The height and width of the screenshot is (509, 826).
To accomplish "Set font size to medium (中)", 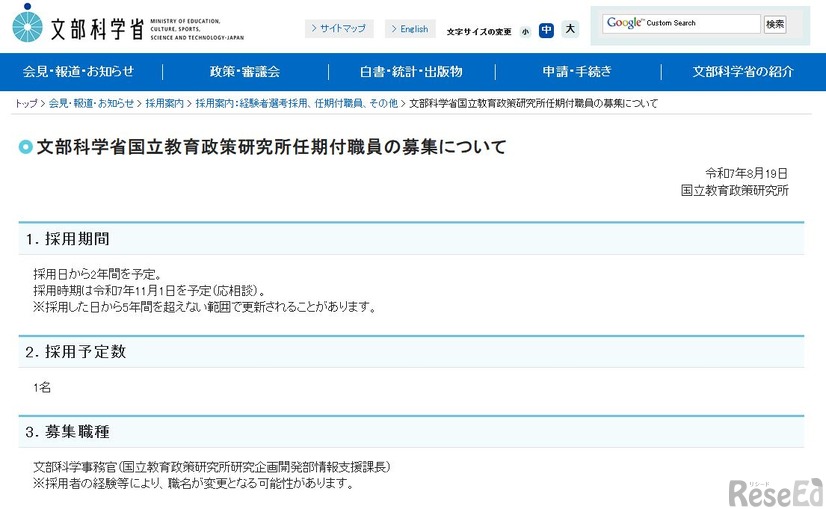I will (546, 30).
